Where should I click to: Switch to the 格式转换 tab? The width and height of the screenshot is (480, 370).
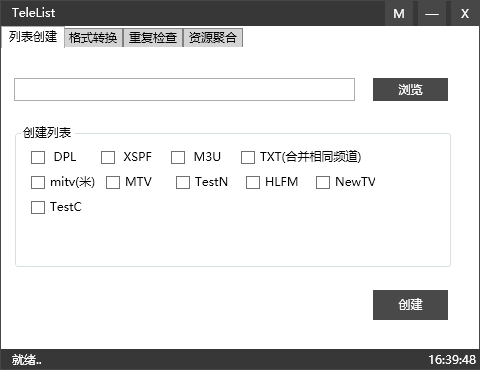click(93, 38)
